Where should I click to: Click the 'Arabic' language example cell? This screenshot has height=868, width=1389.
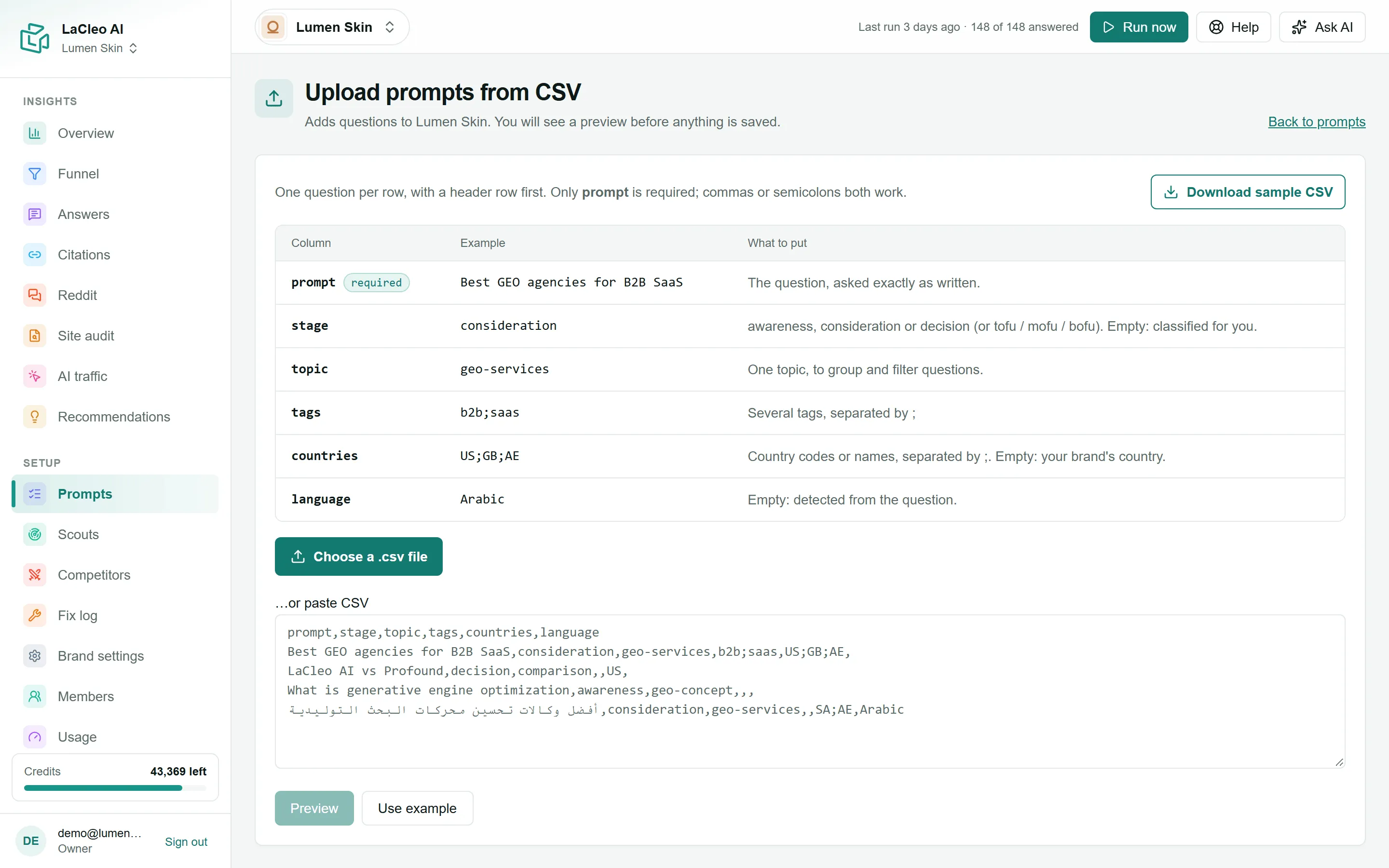pos(482,499)
